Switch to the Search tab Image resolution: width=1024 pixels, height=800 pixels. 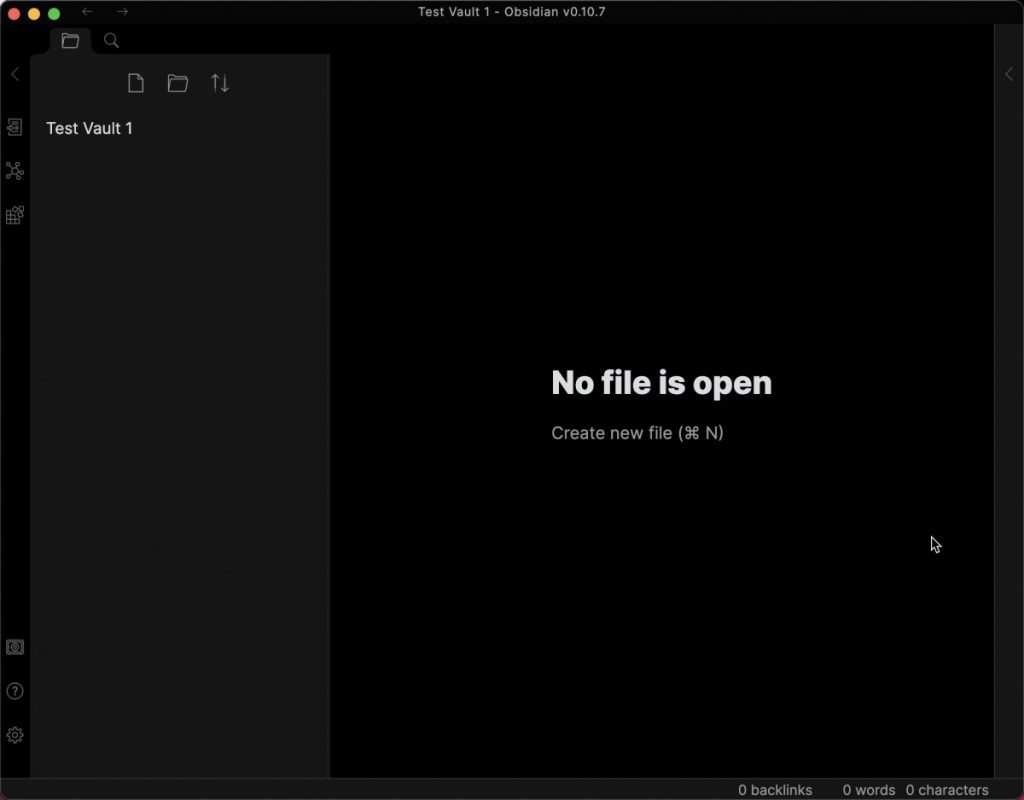pos(111,40)
